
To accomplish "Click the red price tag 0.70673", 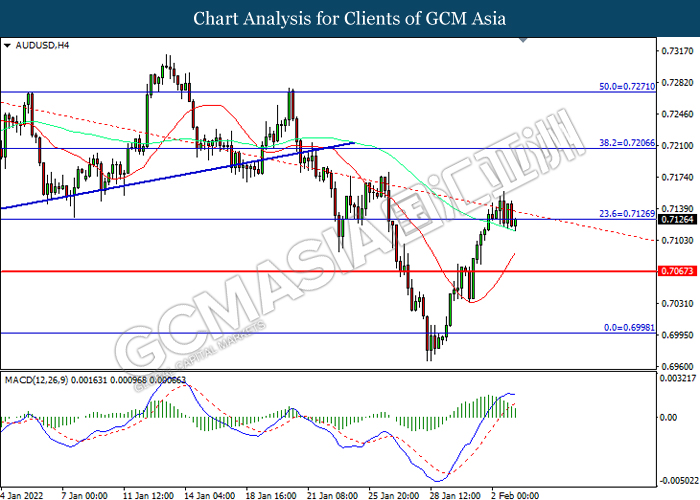I will (x=677, y=271).
